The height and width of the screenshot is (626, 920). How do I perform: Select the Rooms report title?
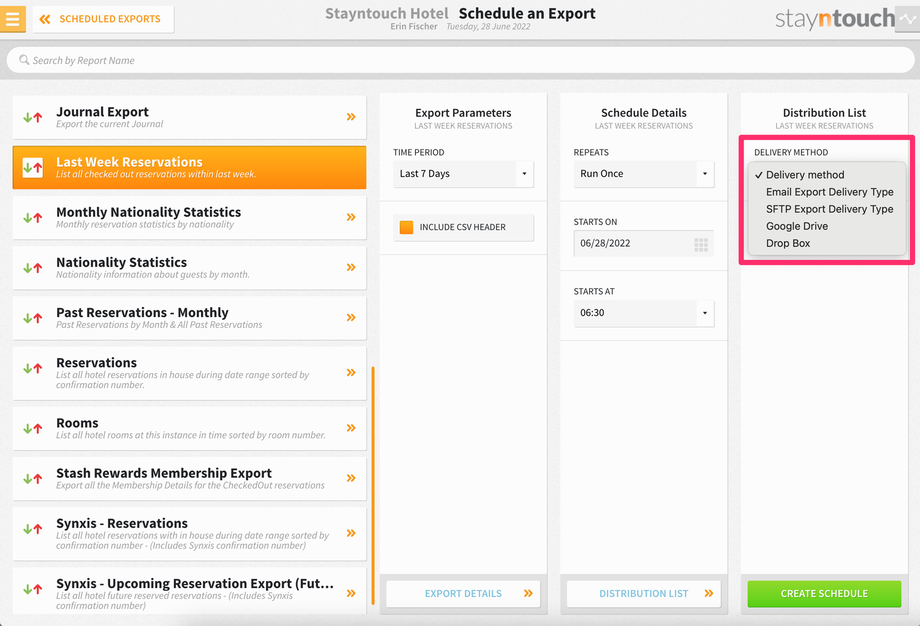[77, 422]
